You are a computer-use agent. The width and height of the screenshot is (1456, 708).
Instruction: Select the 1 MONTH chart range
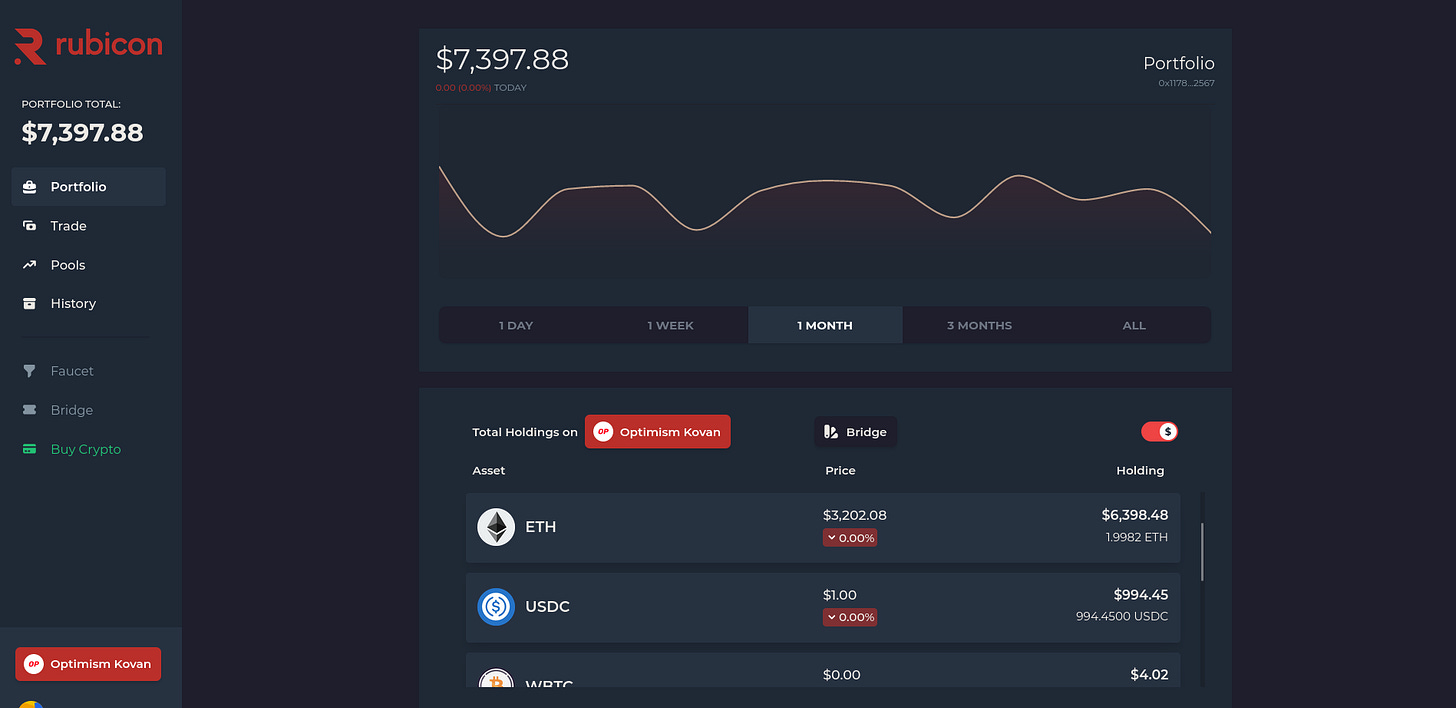825,325
